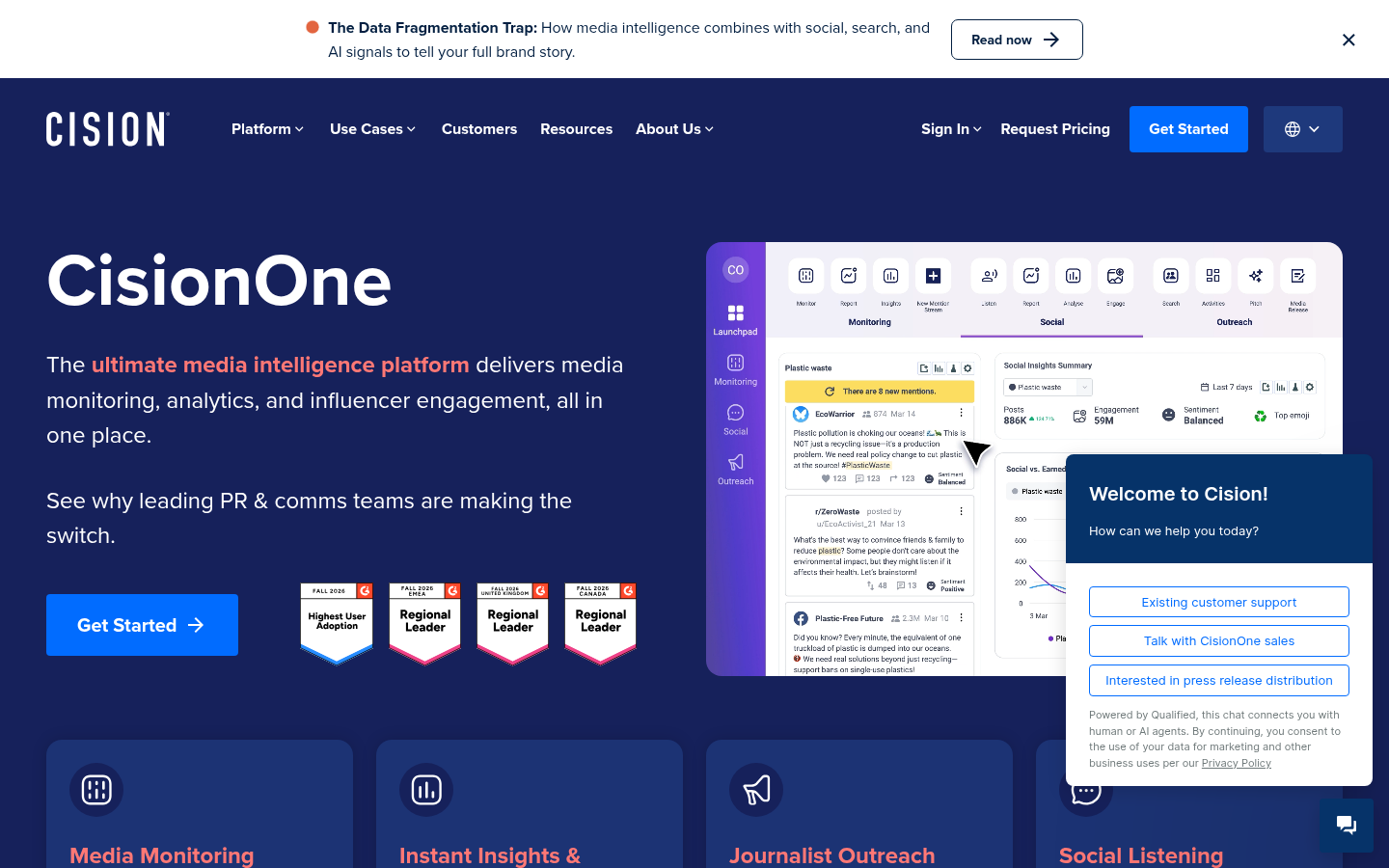Click the CO avatar circle in the product preview
This screenshot has width=1389, height=868.
coord(736,270)
